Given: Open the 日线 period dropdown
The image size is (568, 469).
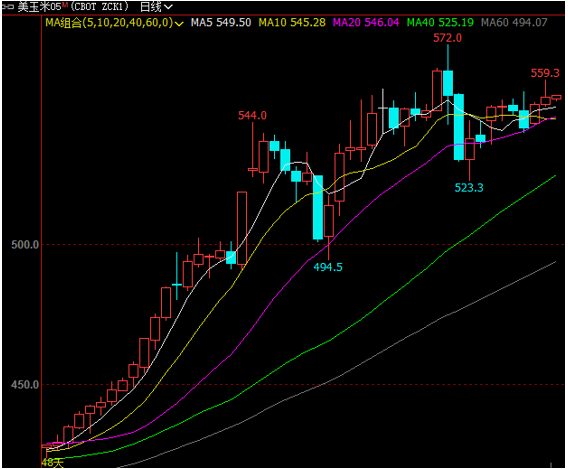Looking at the screenshot, I should pyautogui.click(x=156, y=7).
